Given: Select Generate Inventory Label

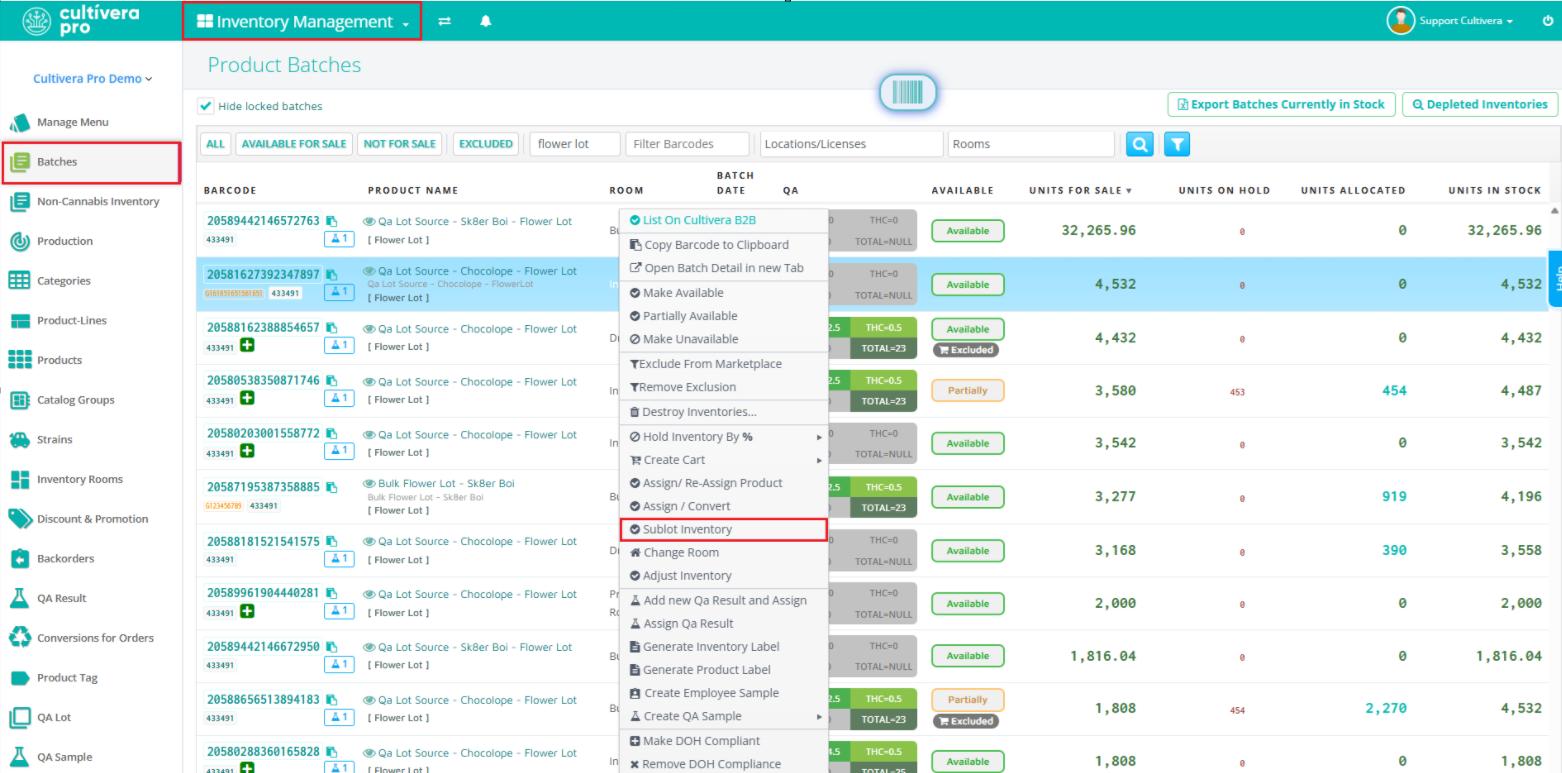Looking at the screenshot, I should pyautogui.click(x=724, y=647).
